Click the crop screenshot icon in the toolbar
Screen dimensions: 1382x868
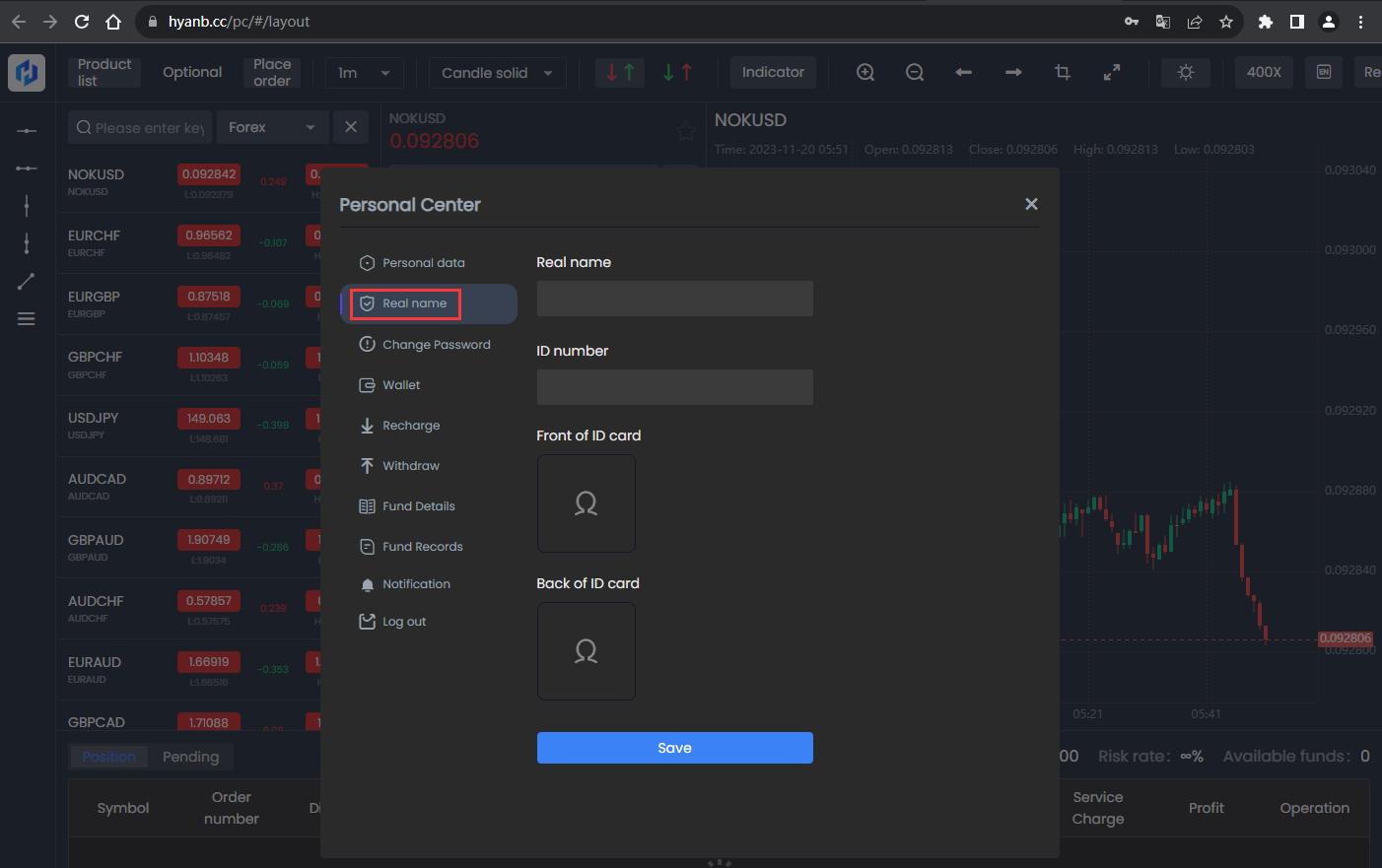(x=1063, y=72)
